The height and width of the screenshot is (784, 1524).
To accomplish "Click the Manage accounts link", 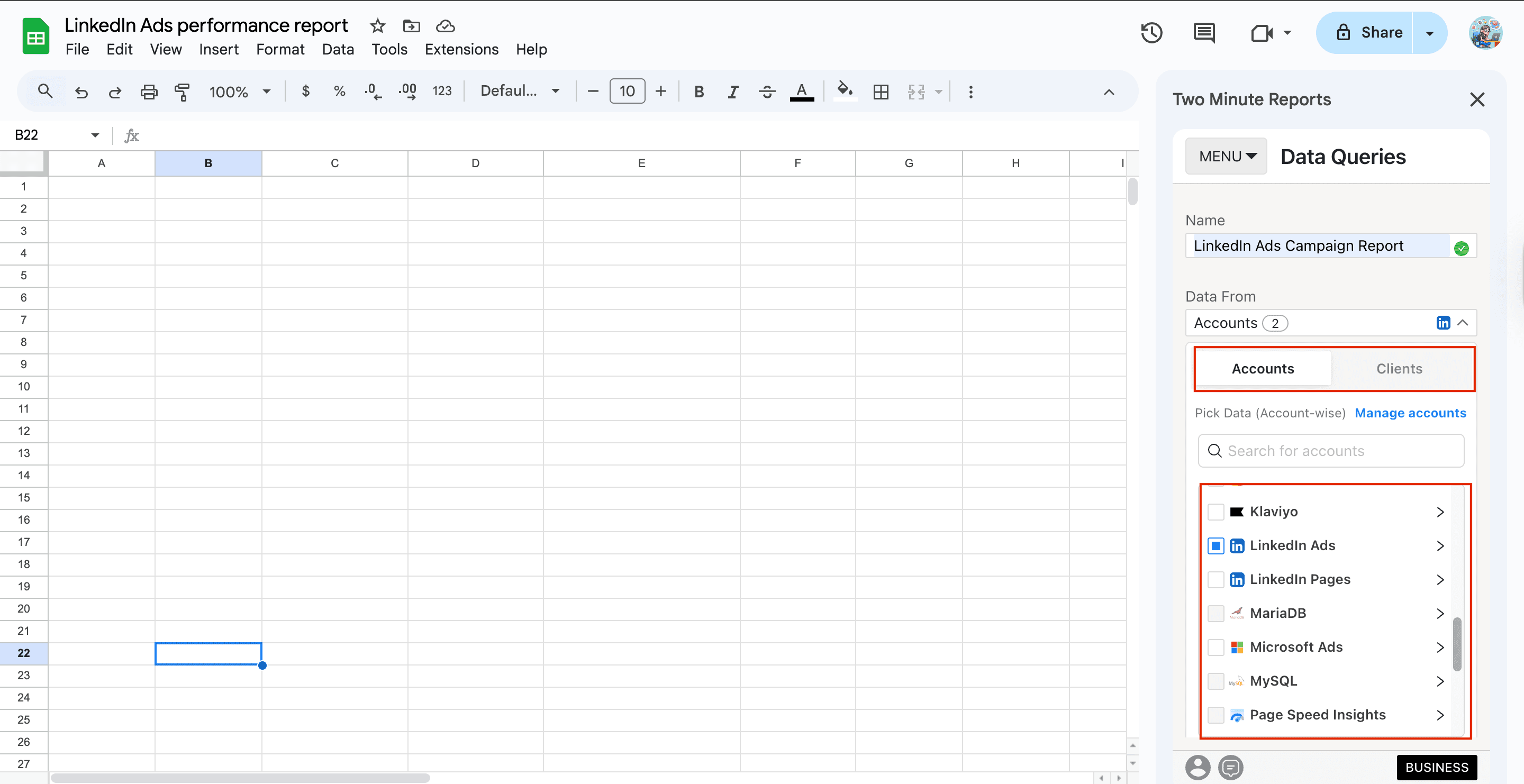I will point(1410,413).
